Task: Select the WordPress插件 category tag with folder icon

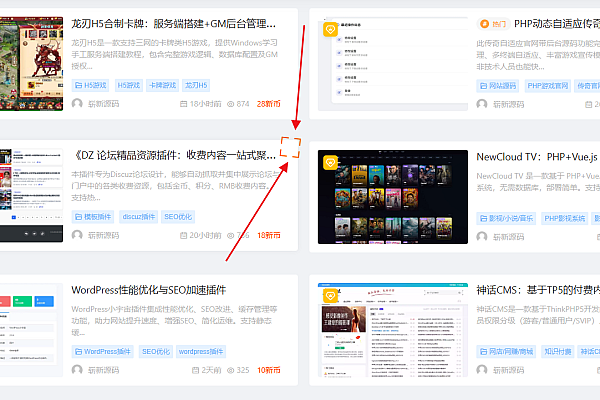Action: coord(103,351)
